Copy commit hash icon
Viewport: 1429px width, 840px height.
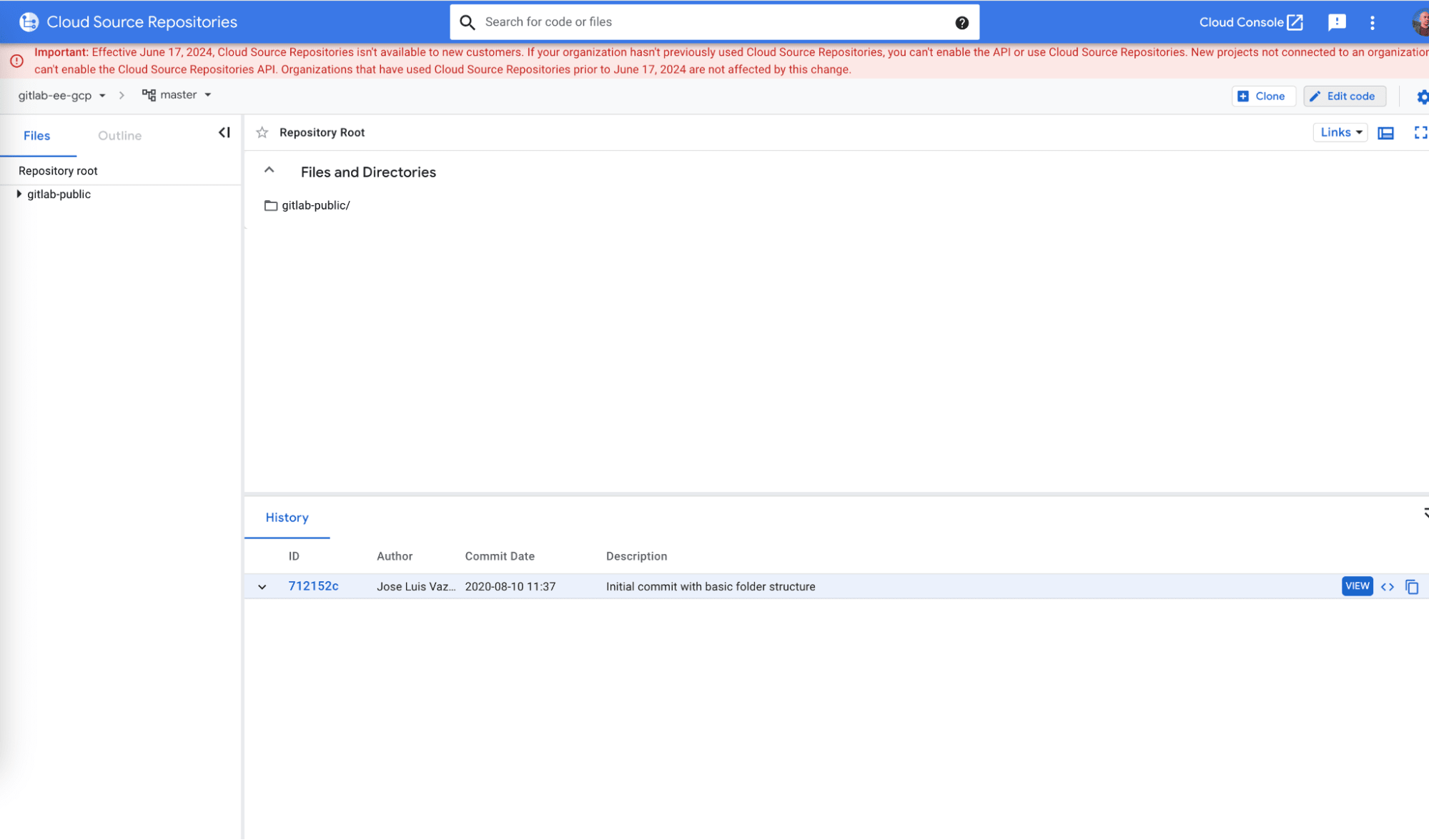tap(1412, 587)
